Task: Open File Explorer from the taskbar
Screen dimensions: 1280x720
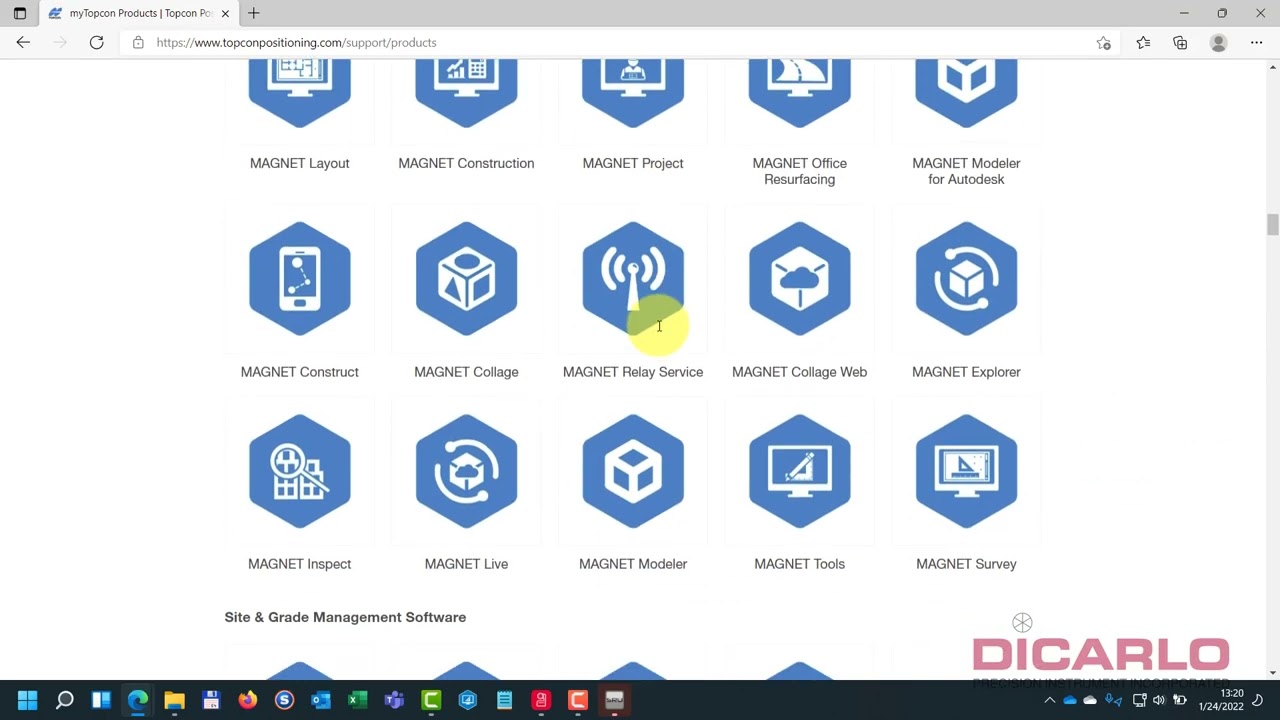Action: click(x=174, y=700)
